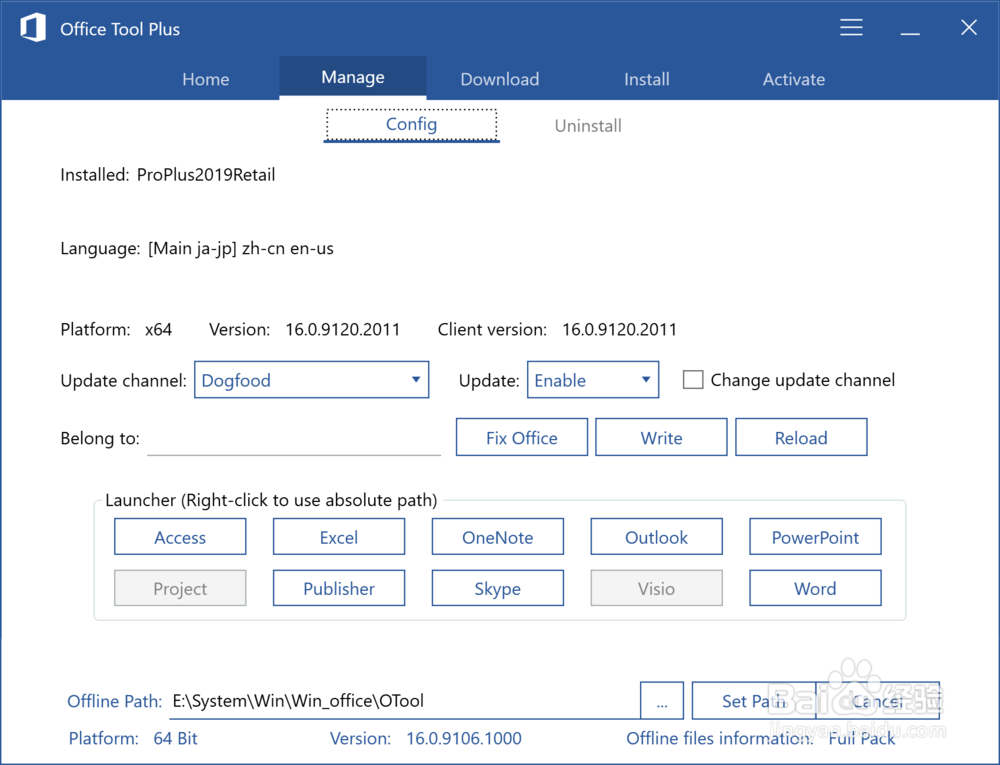Click the Cancel button near offline path
Image resolution: width=1000 pixels, height=765 pixels.
(x=878, y=701)
